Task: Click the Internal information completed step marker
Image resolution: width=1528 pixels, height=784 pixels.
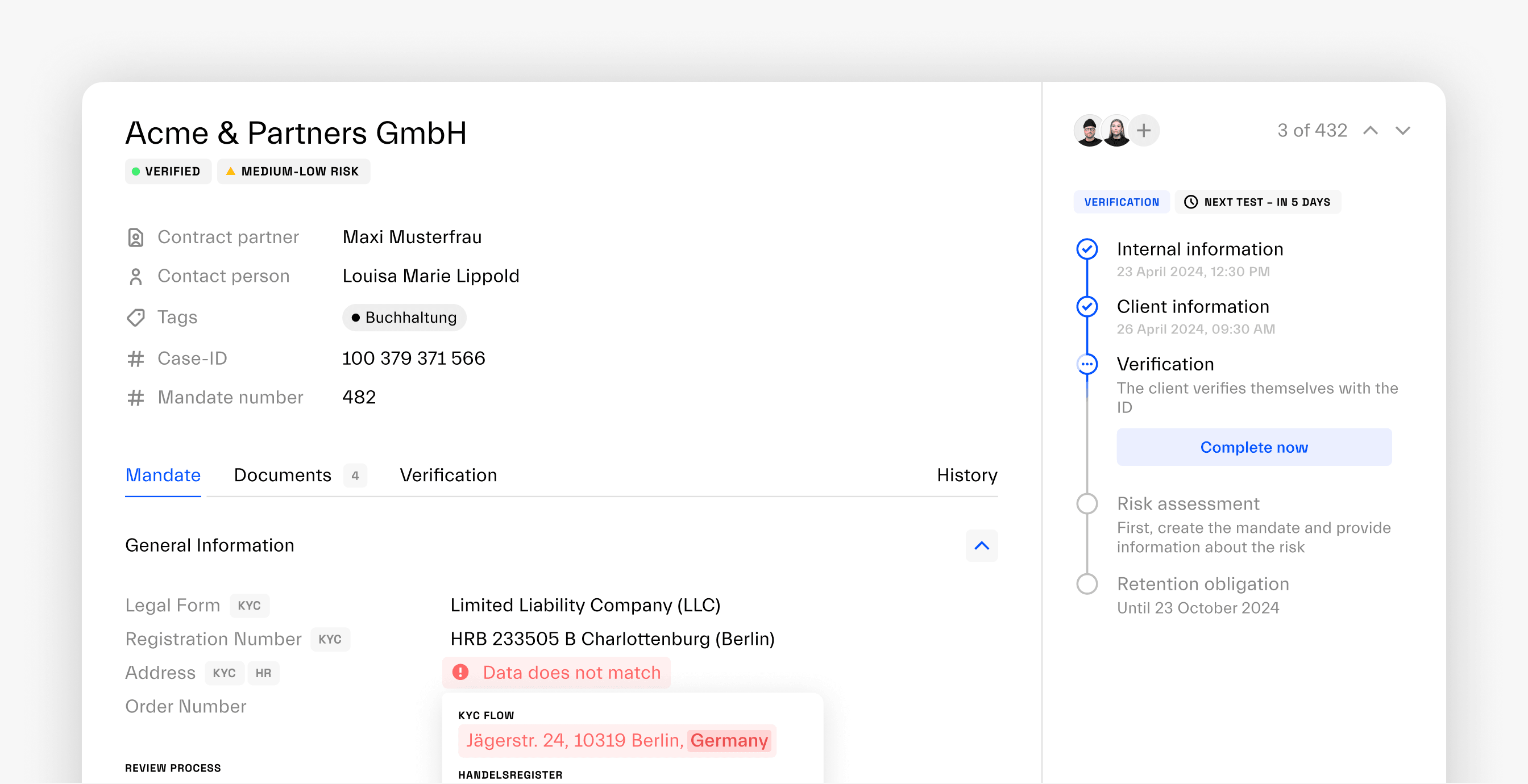Action: tap(1087, 249)
